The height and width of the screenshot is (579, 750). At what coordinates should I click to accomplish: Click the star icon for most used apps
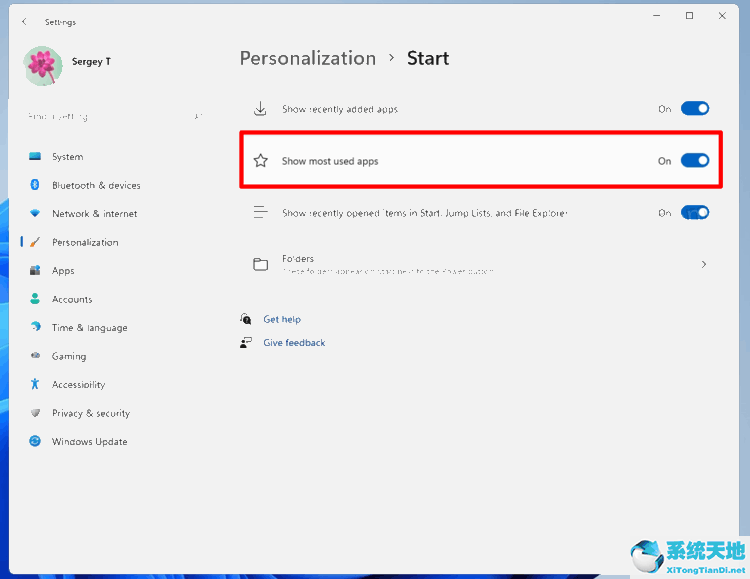[x=260, y=160]
